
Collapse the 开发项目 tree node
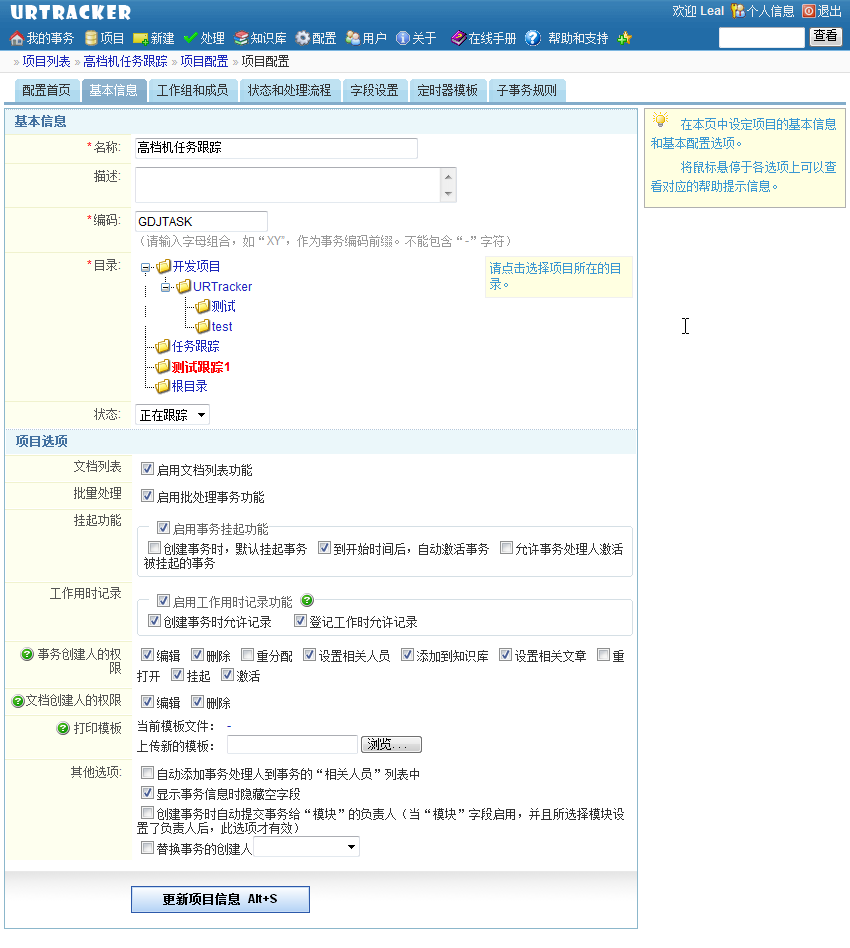tap(145, 267)
